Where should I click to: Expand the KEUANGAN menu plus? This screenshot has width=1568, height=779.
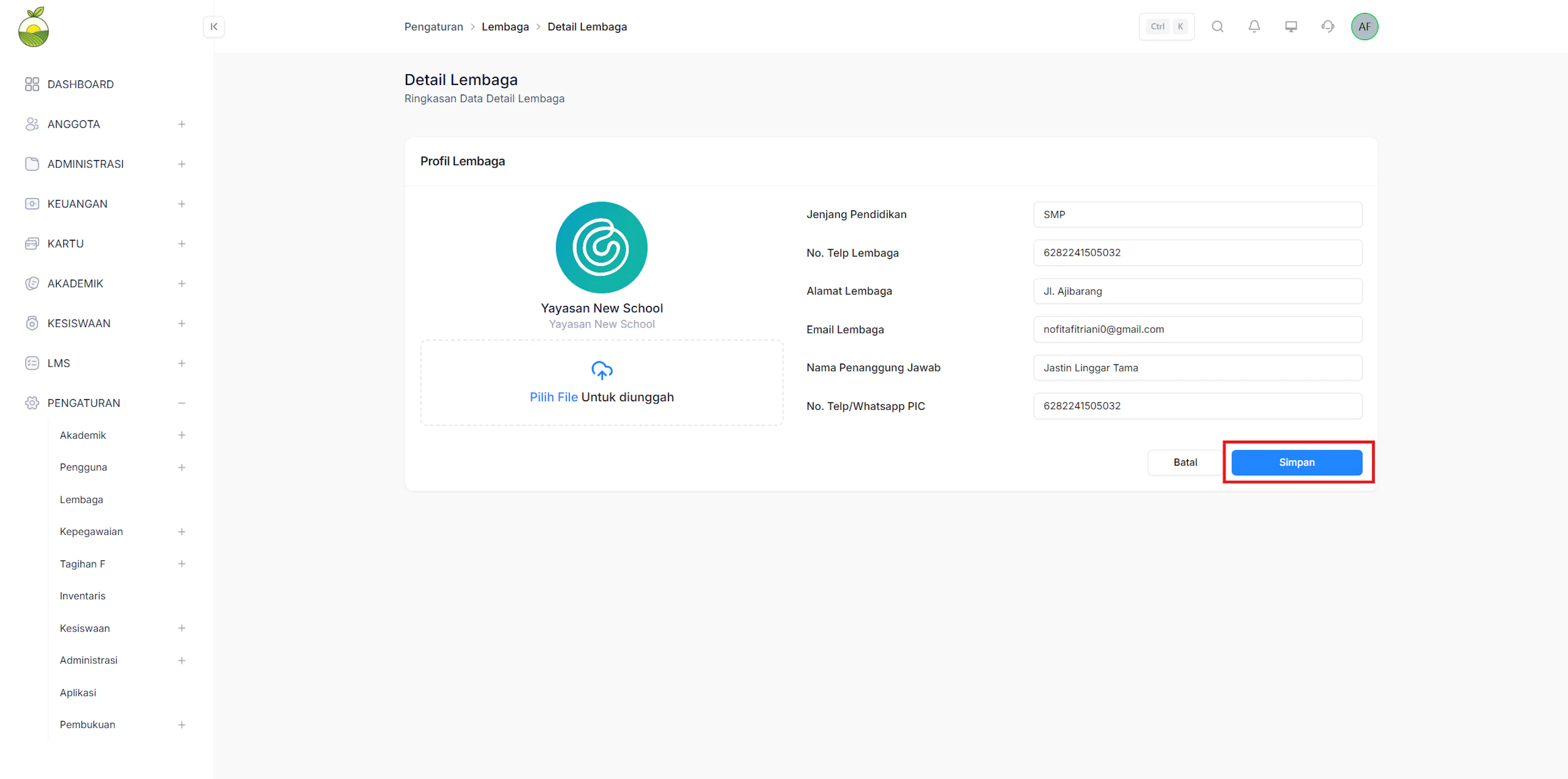(181, 204)
